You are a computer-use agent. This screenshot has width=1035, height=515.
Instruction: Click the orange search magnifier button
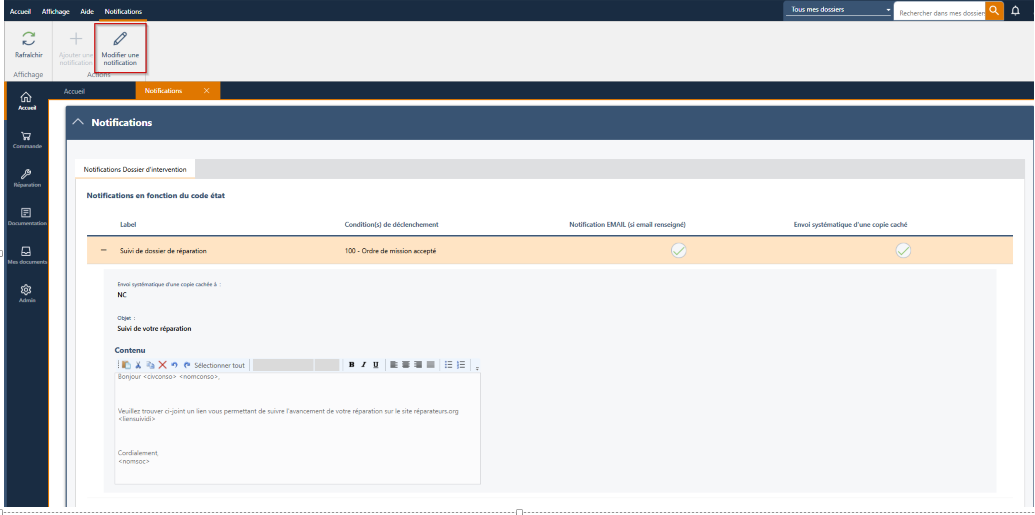(x=994, y=10)
